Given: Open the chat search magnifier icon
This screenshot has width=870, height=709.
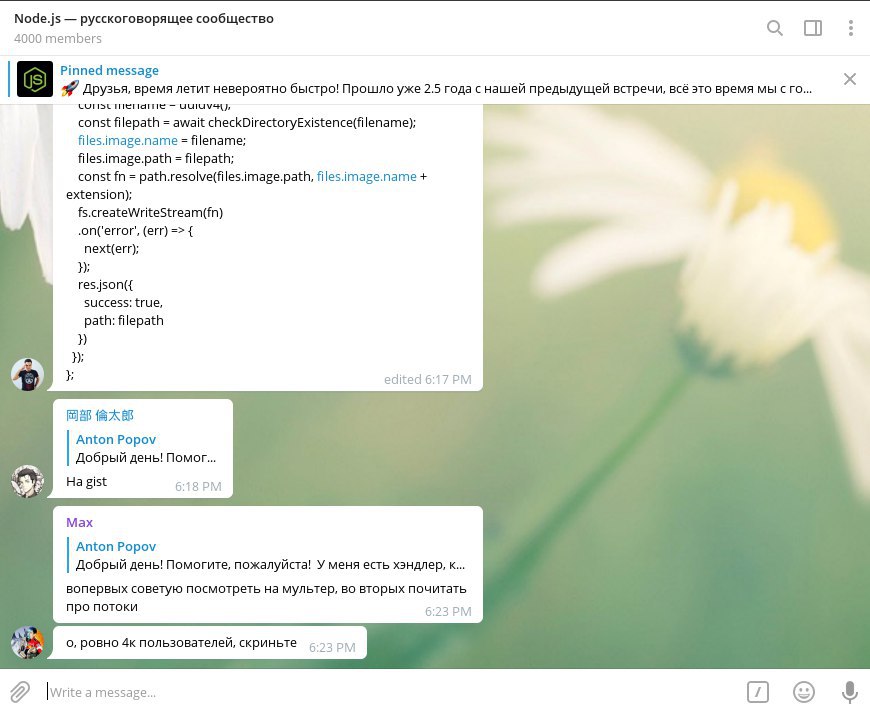Looking at the screenshot, I should pos(775,28).
